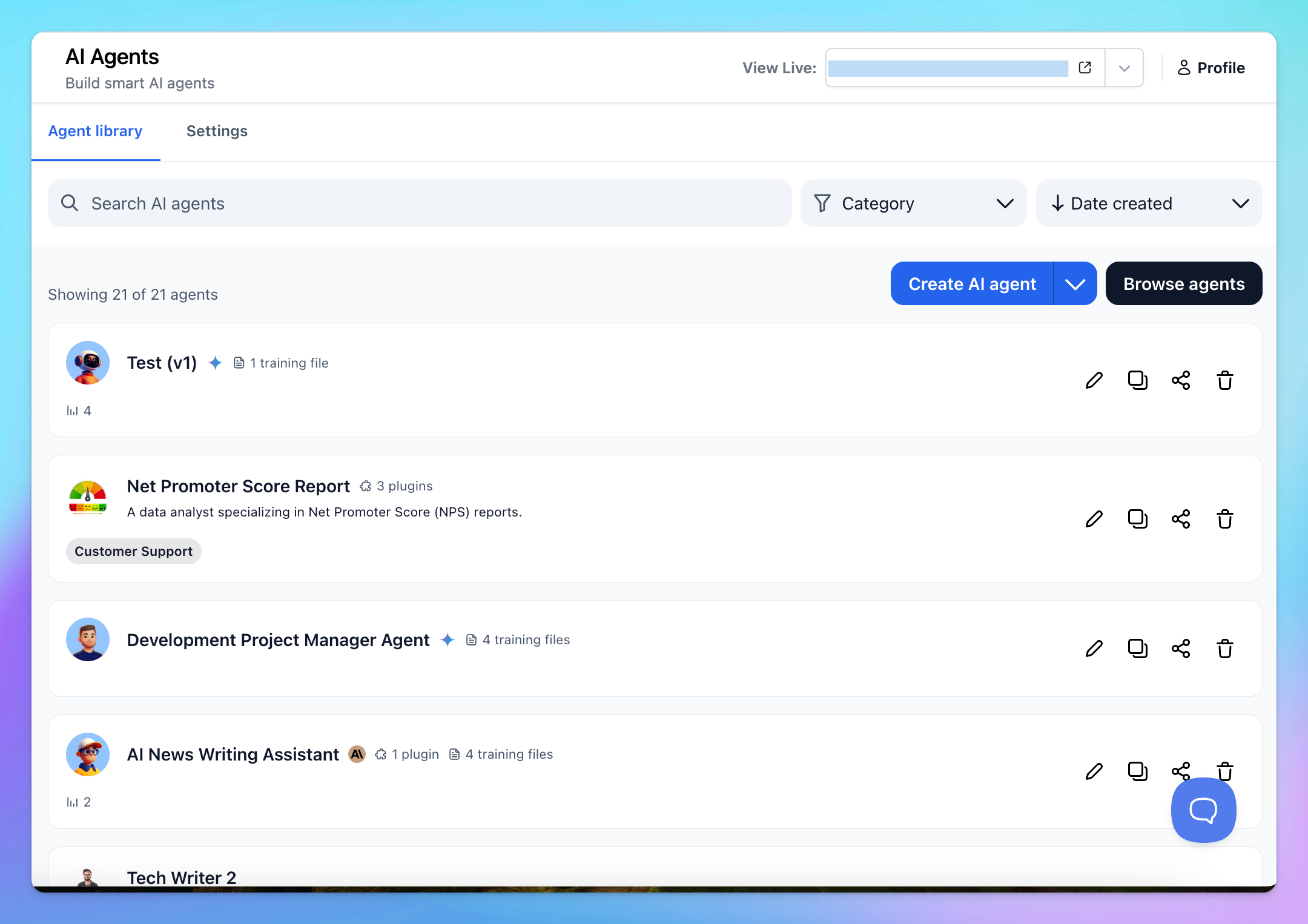Image resolution: width=1308 pixels, height=924 pixels.
Task: Click the Browse agents button
Action: tap(1183, 284)
